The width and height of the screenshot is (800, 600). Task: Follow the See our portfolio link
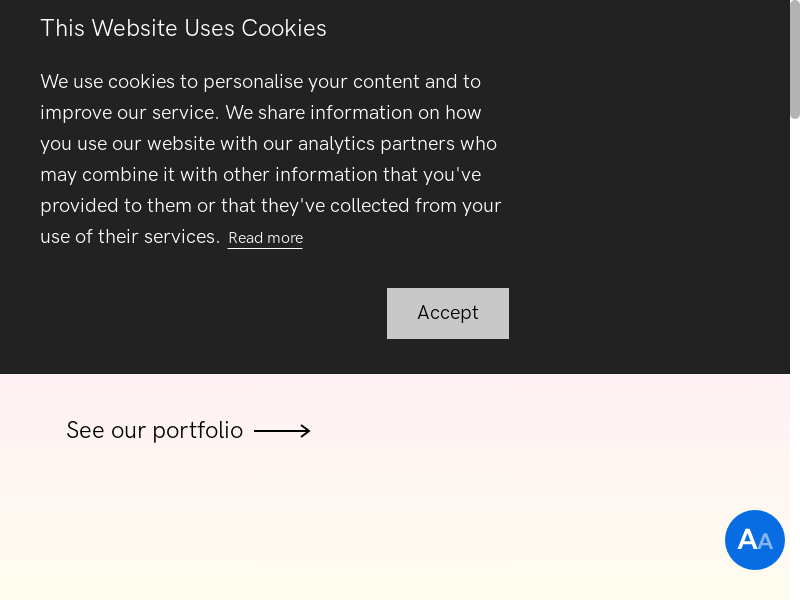pos(154,430)
